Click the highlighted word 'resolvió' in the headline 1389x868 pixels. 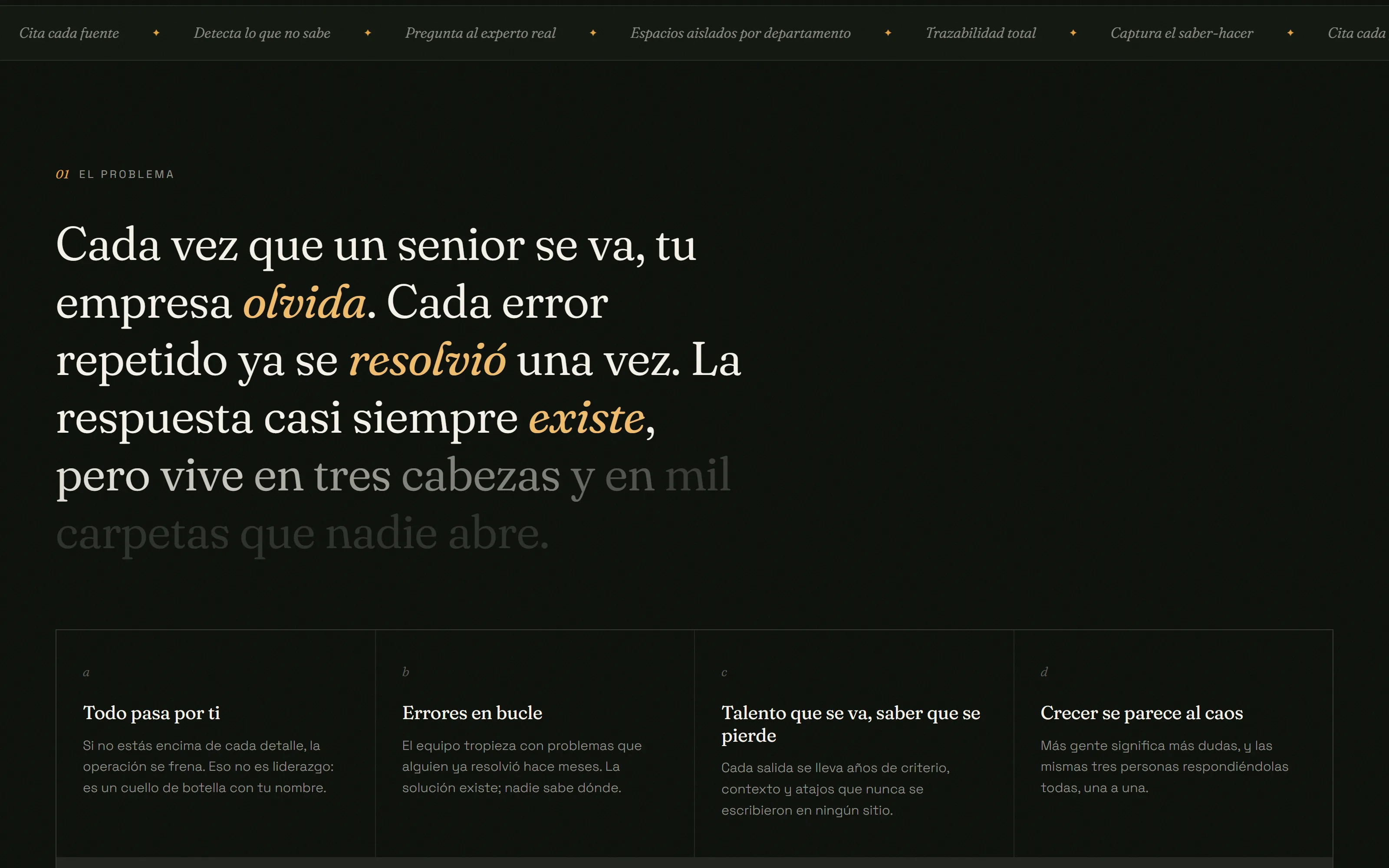click(428, 360)
